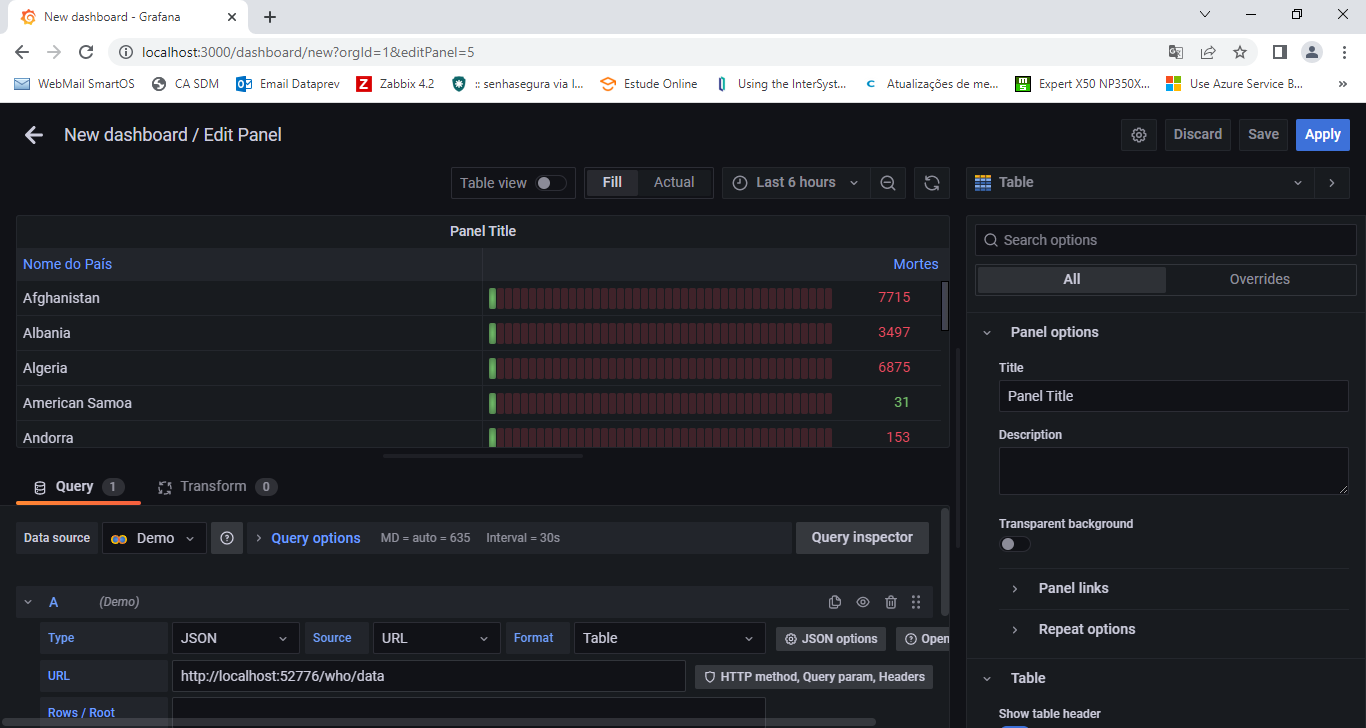Switch to the Transform tab
The height and width of the screenshot is (728, 1366).
(213, 487)
